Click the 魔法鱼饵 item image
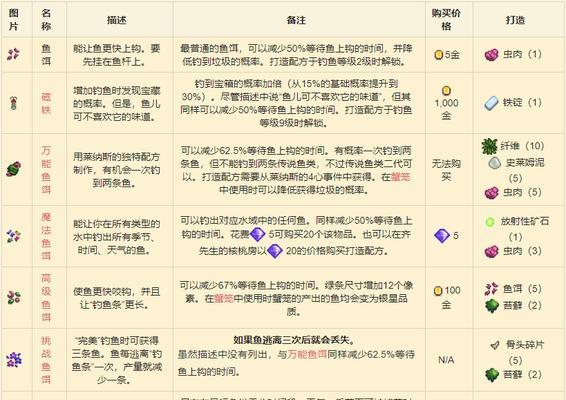The image size is (566, 400). 13,236
